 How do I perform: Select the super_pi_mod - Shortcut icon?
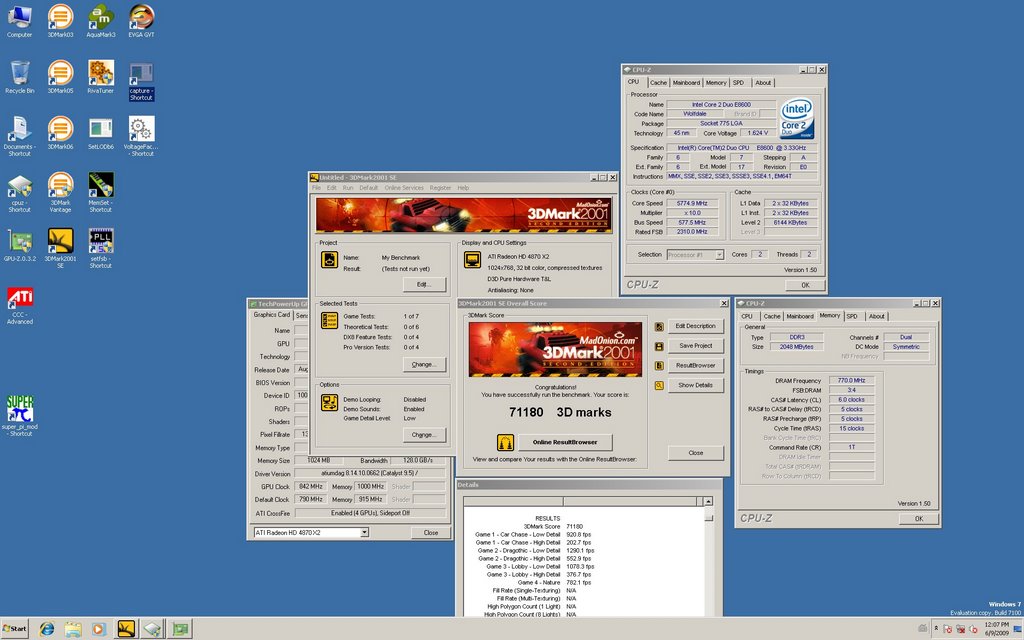pyautogui.click(x=20, y=415)
